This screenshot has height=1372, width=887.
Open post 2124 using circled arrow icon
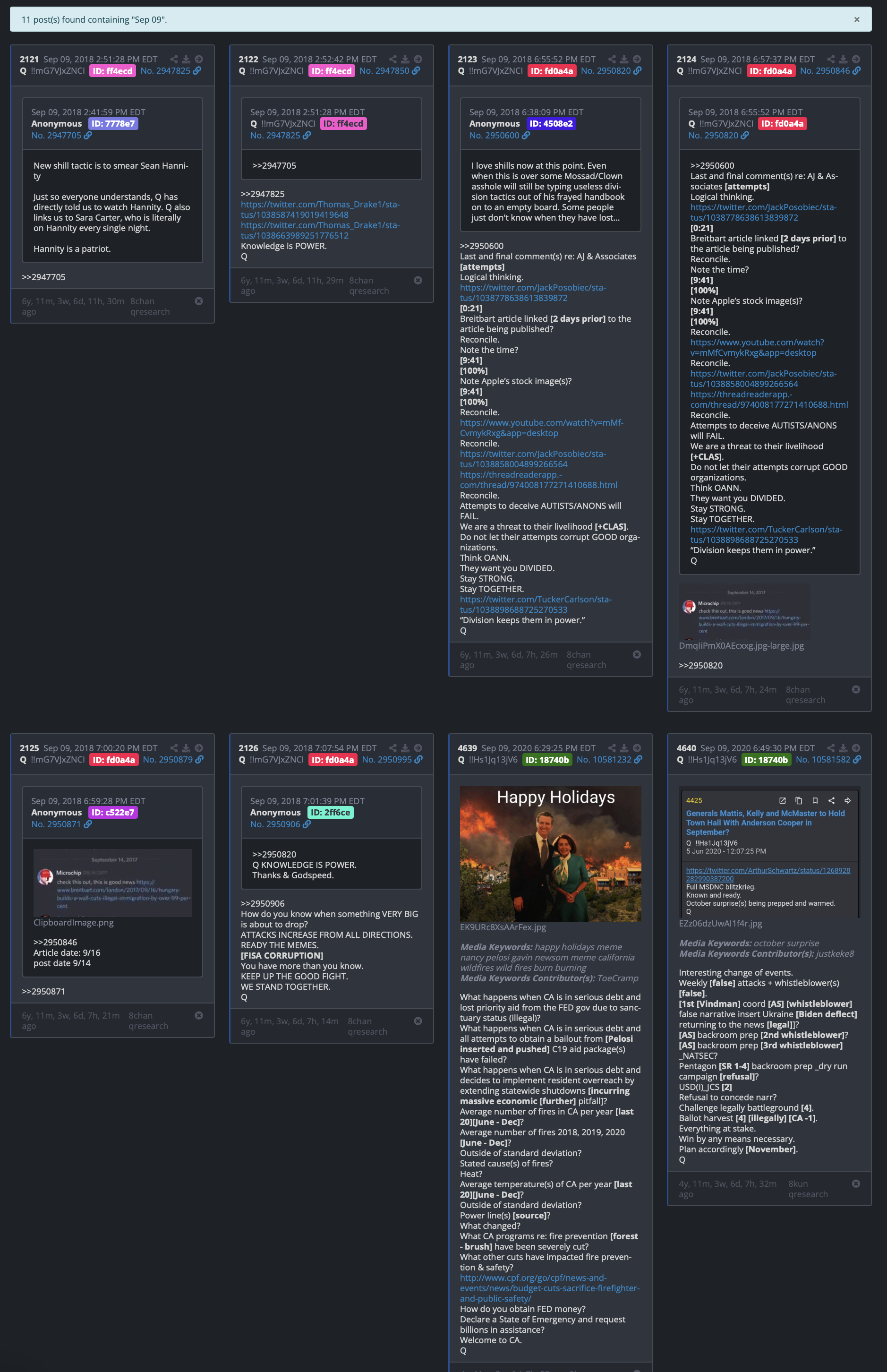pyautogui.click(x=856, y=60)
